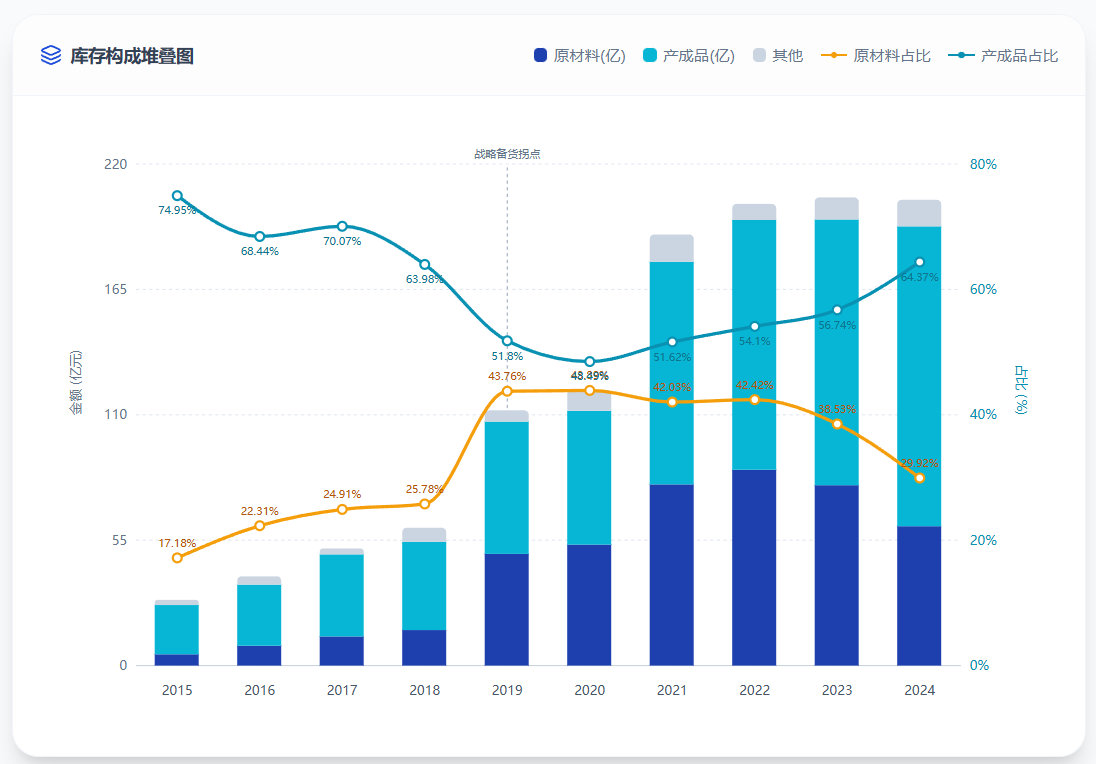
Task: Click the 2019 原材料占比 point at 43.76%
Action: click(x=507, y=391)
